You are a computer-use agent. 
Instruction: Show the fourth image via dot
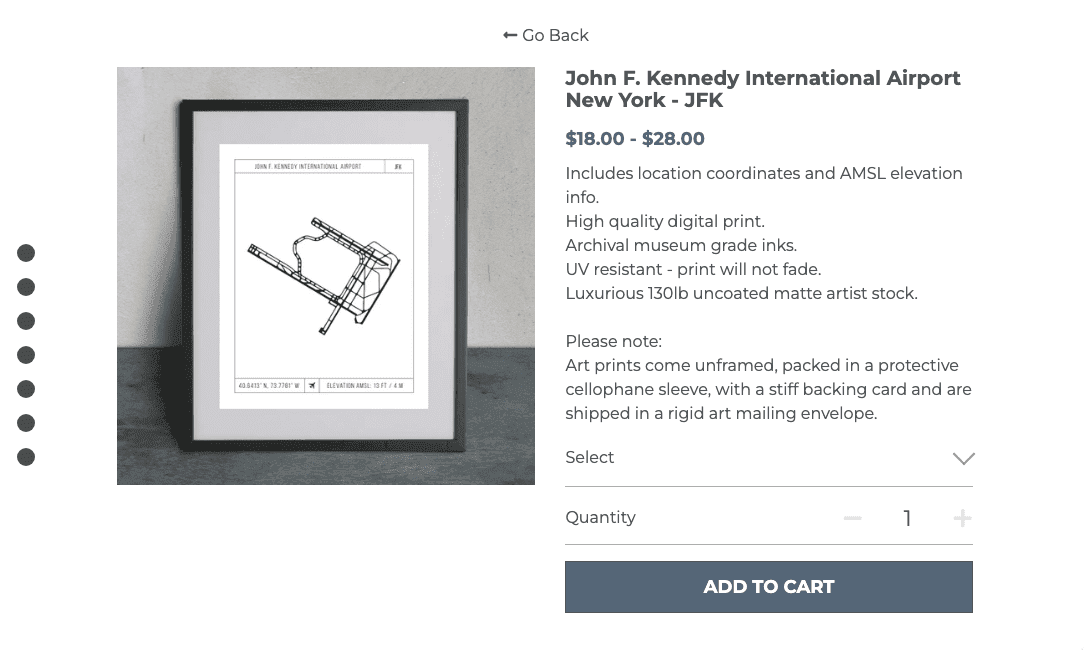(x=26, y=355)
